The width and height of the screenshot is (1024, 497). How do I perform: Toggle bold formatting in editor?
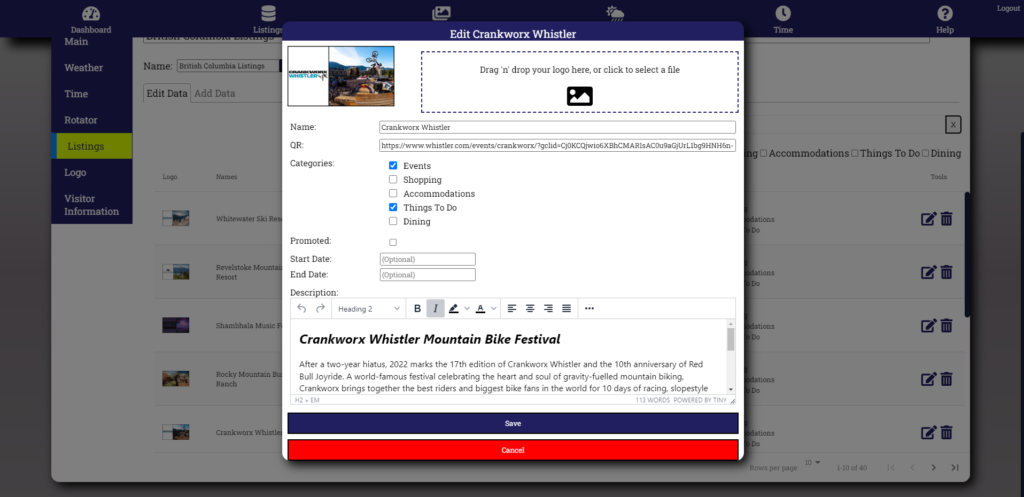(x=417, y=308)
